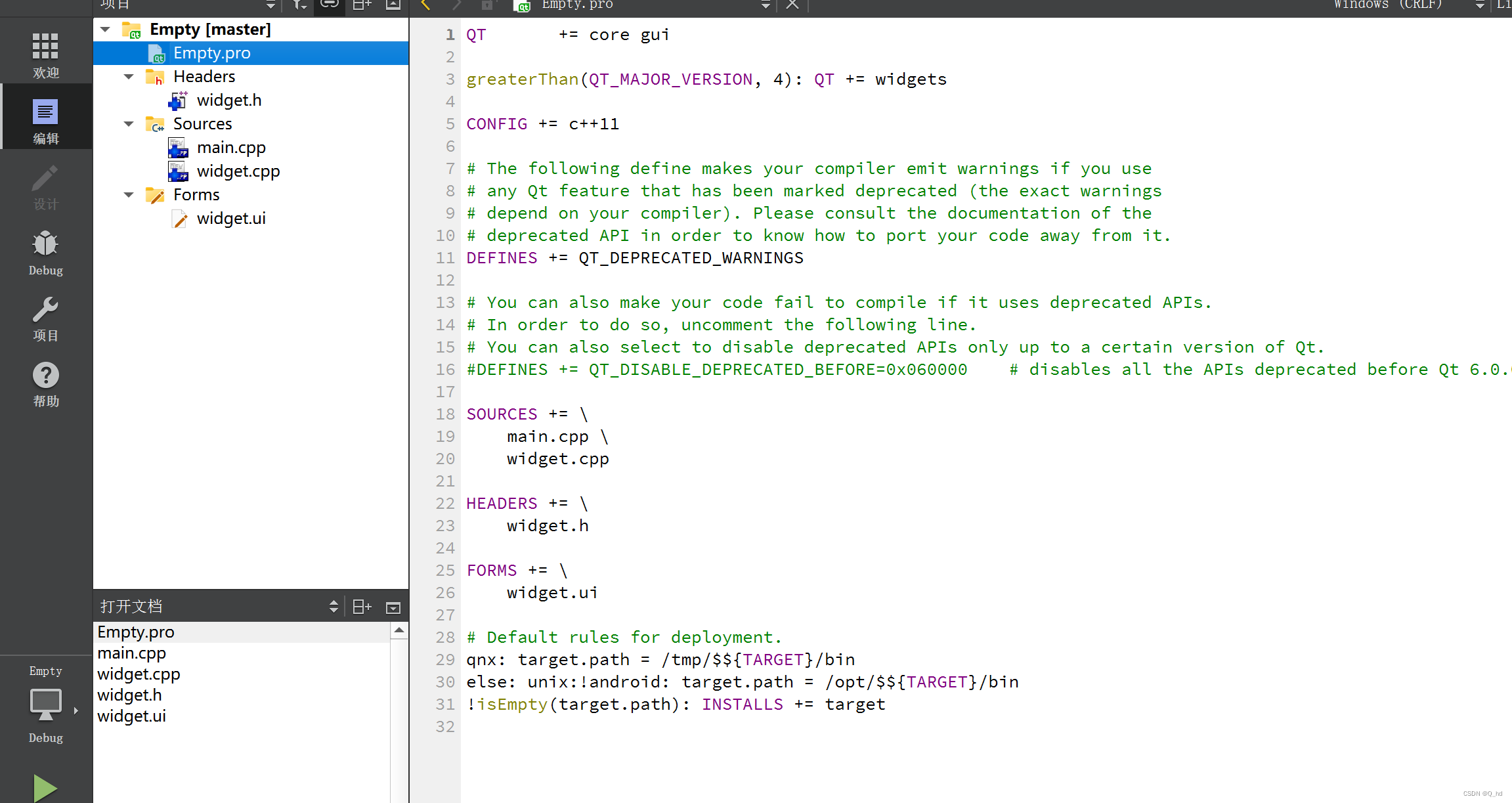Select widget.cpp in open documents list
This screenshot has height=803, width=1512.
pos(242,674)
